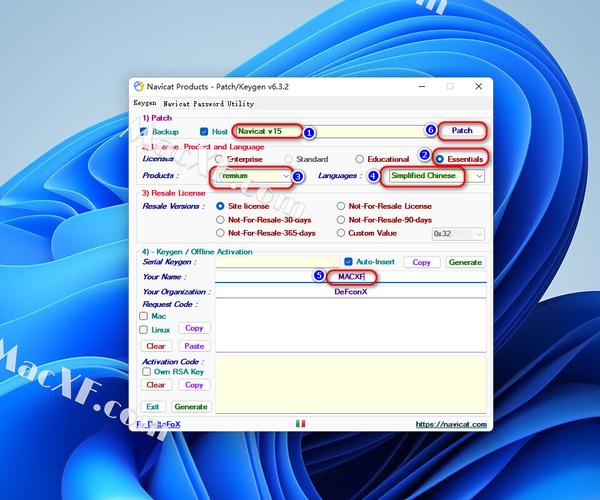Enable the Own RSA Key checkbox
Viewport: 600px width, 500px height.
[147, 371]
